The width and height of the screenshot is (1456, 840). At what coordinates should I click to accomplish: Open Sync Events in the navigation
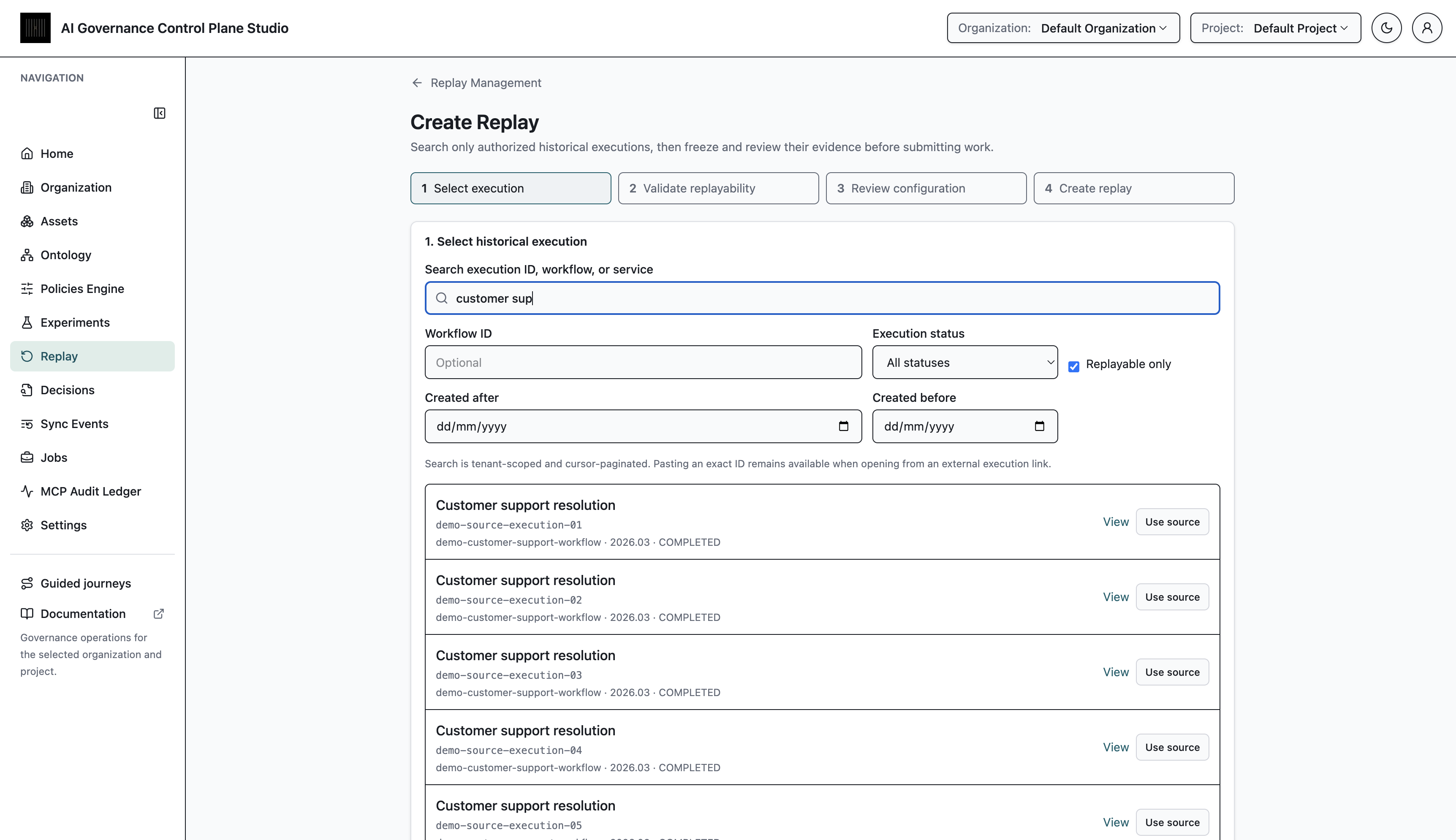coord(92,424)
